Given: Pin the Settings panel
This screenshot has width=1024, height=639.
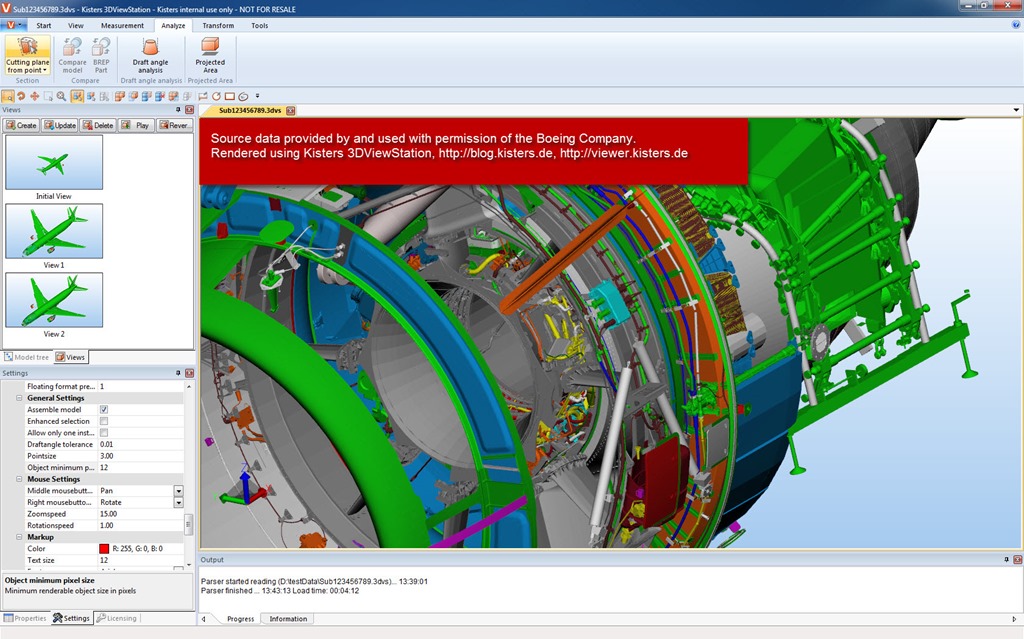Looking at the screenshot, I should (178, 373).
